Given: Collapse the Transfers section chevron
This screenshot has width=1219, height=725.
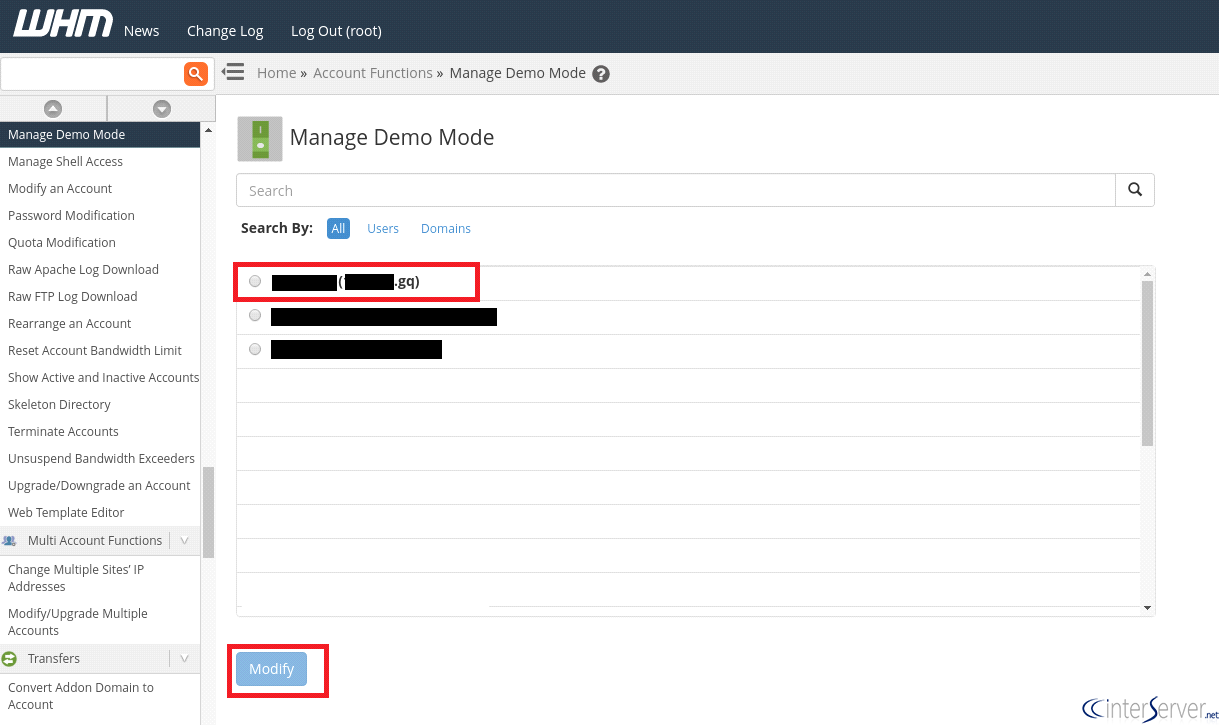Looking at the screenshot, I should tap(184, 659).
